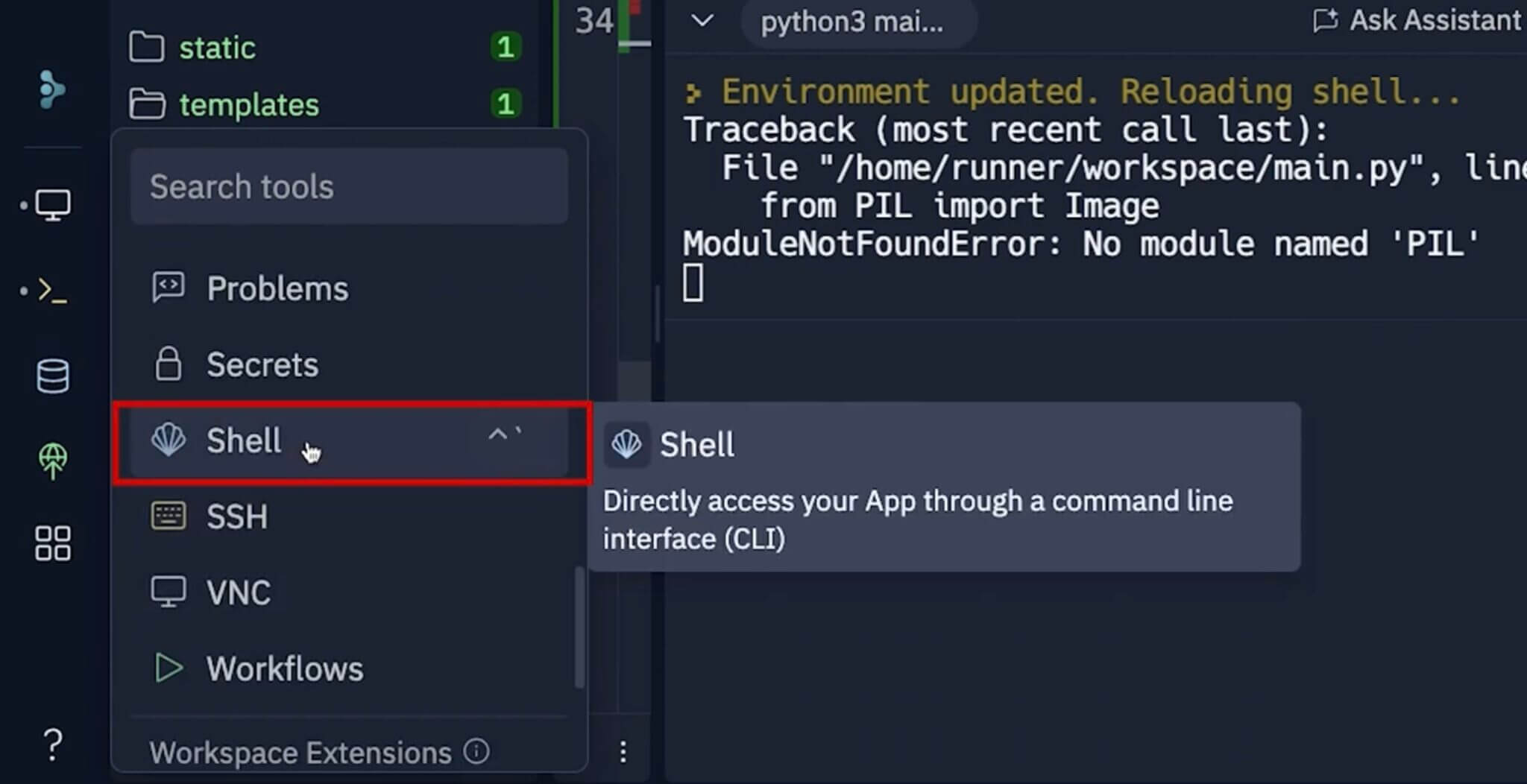Screen dimensions: 1527x784
Task: Click the tools list scrollbar
Action: pos(579,627)
